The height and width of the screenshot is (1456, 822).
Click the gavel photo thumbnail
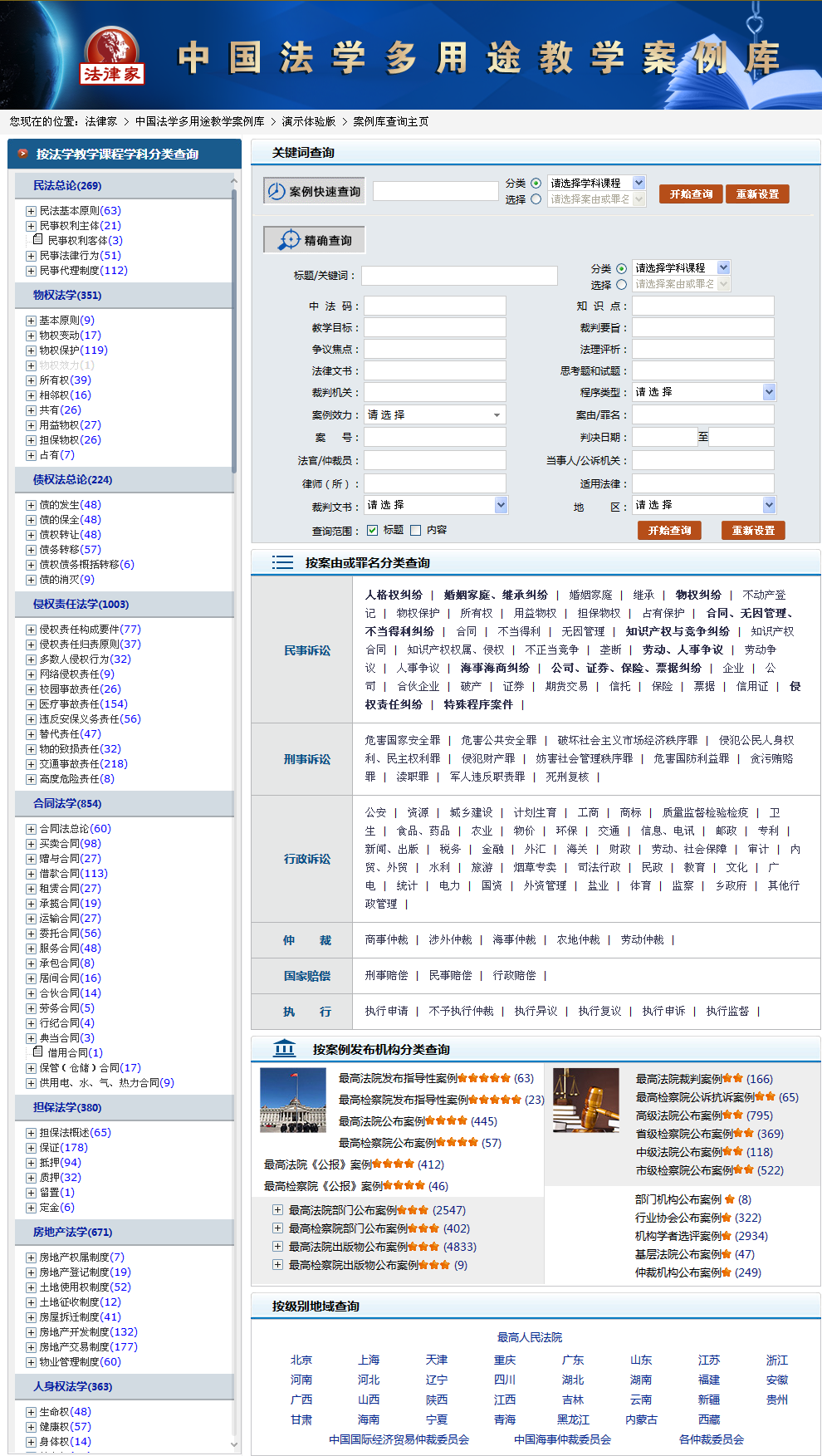point(586,1101)
